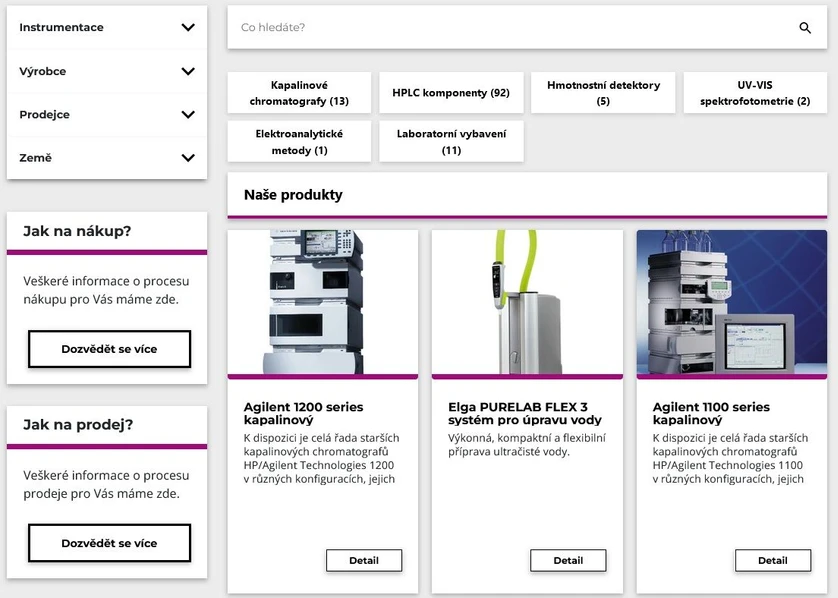Select Kapalinové chromatografy (13) category

pyautogui.click(x=299, y=93)
